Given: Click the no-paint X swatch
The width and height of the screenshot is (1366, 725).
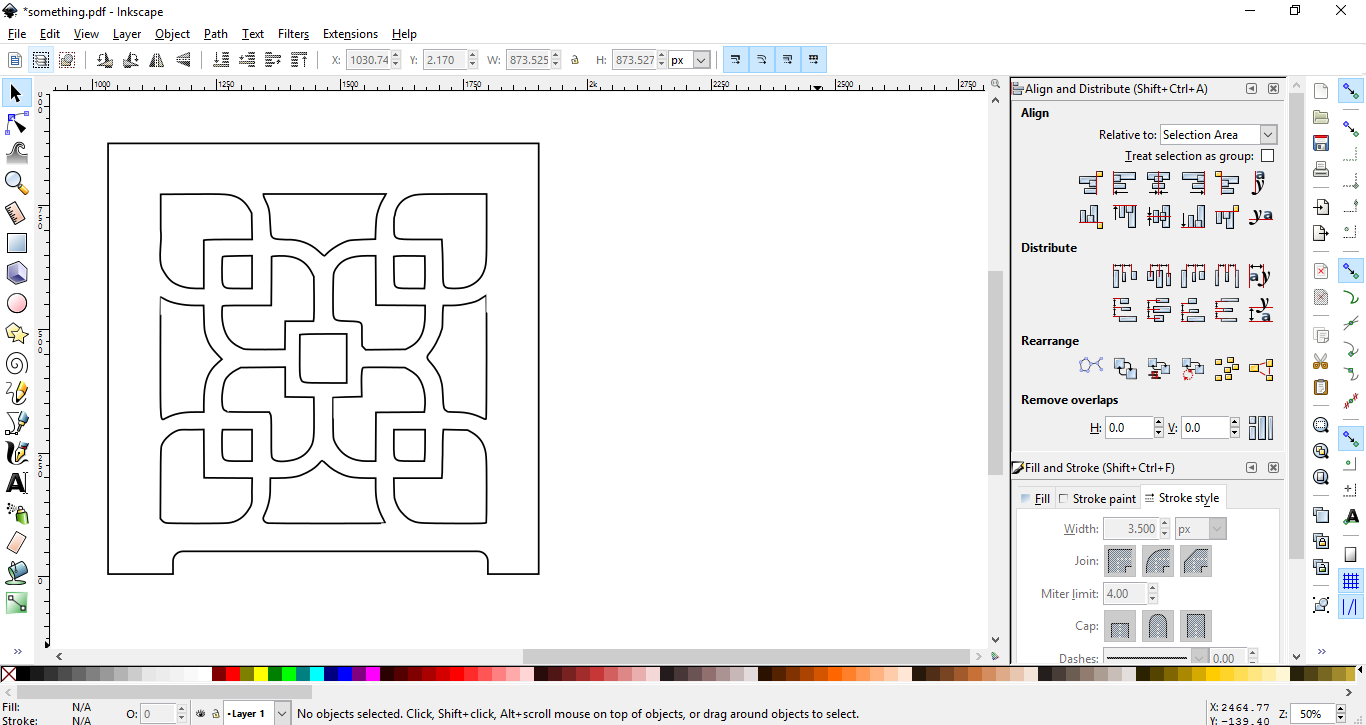Looking at the screenshot, I should pyautogui.click(x=8, y=675).
